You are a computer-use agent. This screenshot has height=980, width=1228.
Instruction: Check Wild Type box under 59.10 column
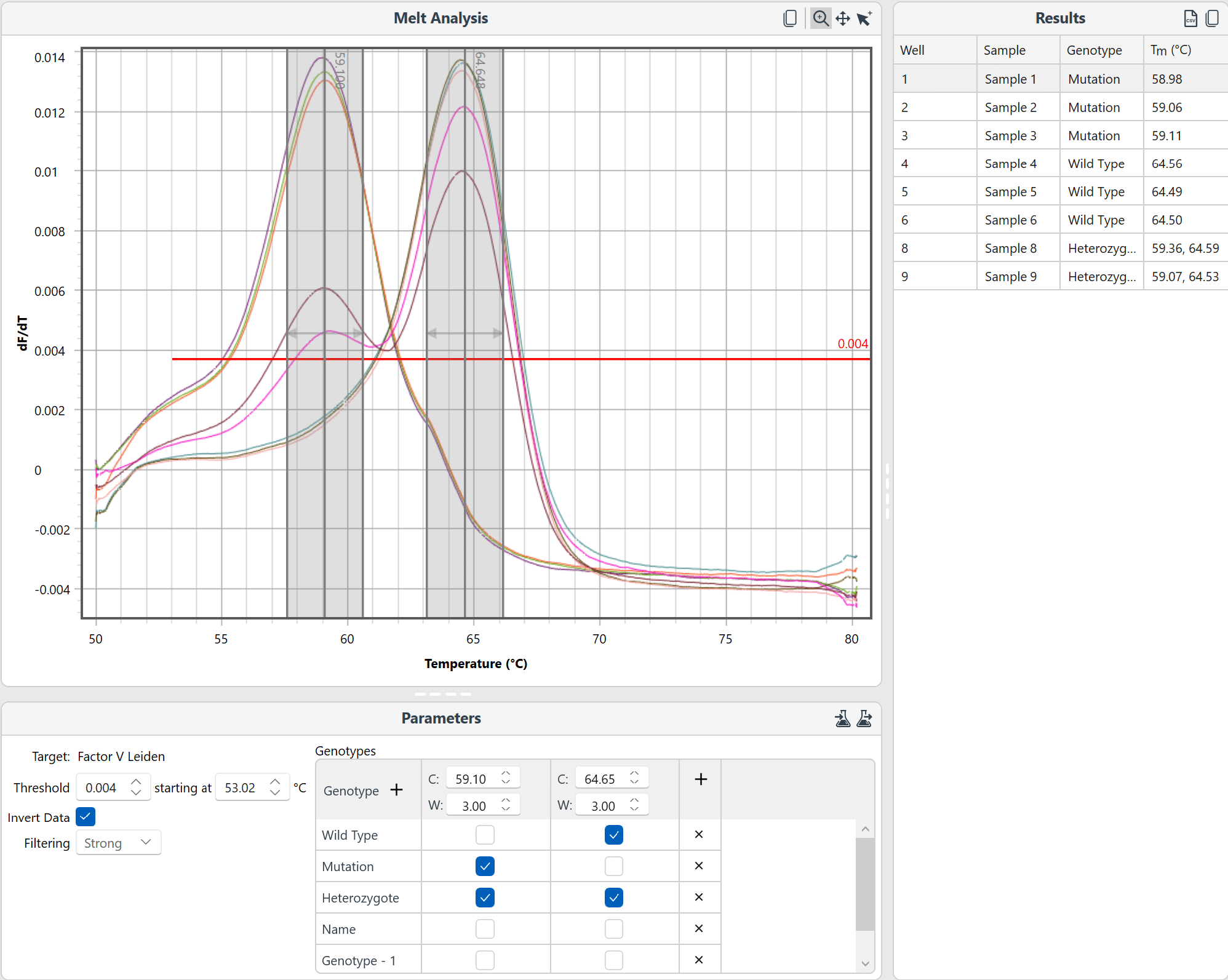[x=485, y=835]
